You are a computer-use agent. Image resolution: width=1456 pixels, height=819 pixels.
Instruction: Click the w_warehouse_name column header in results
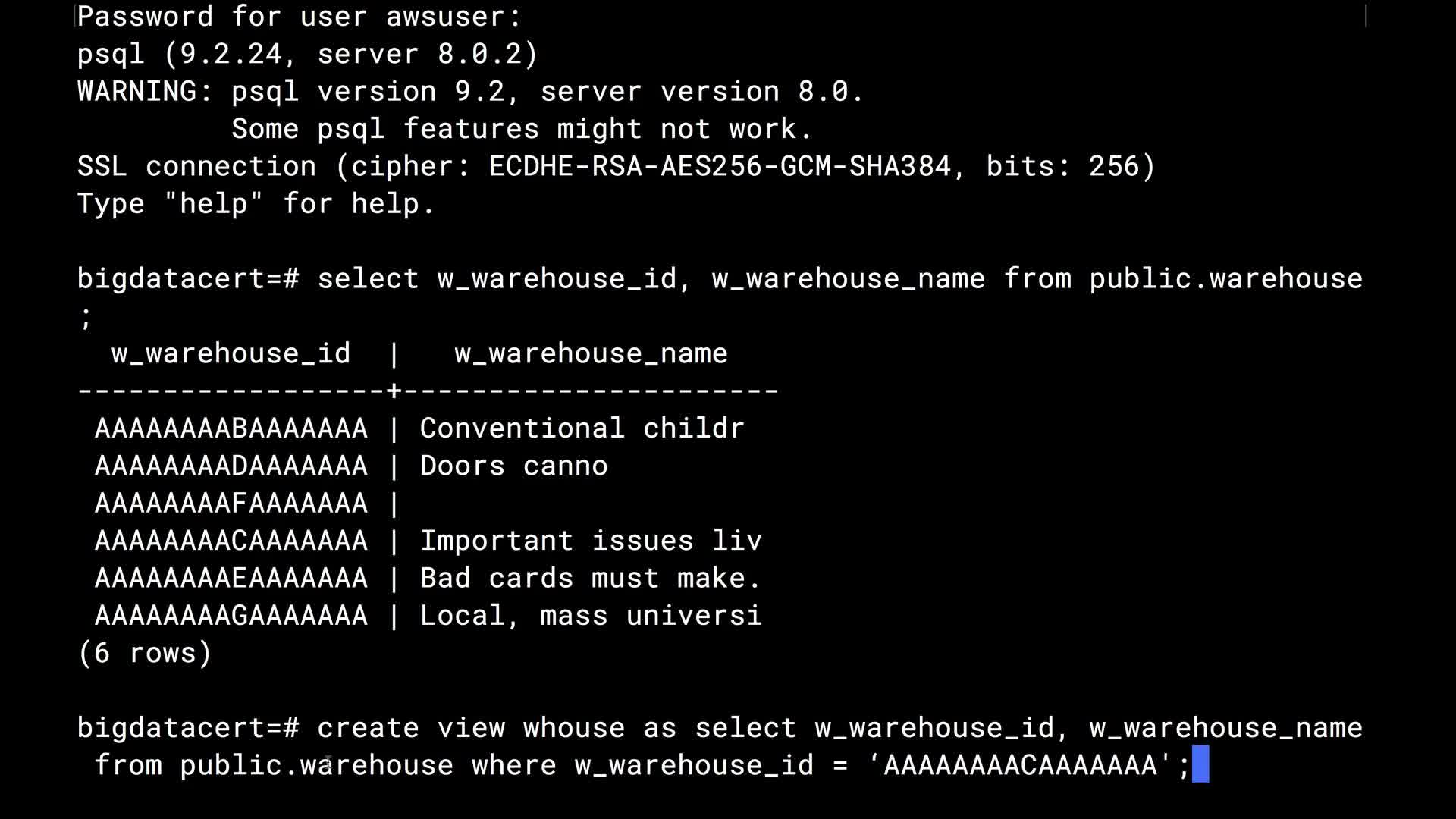591,353
